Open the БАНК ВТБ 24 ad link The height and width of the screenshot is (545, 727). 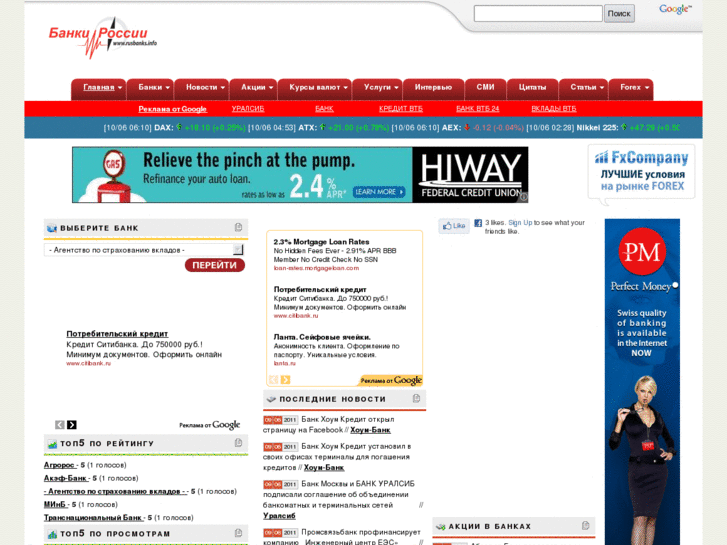coord(478,109)
